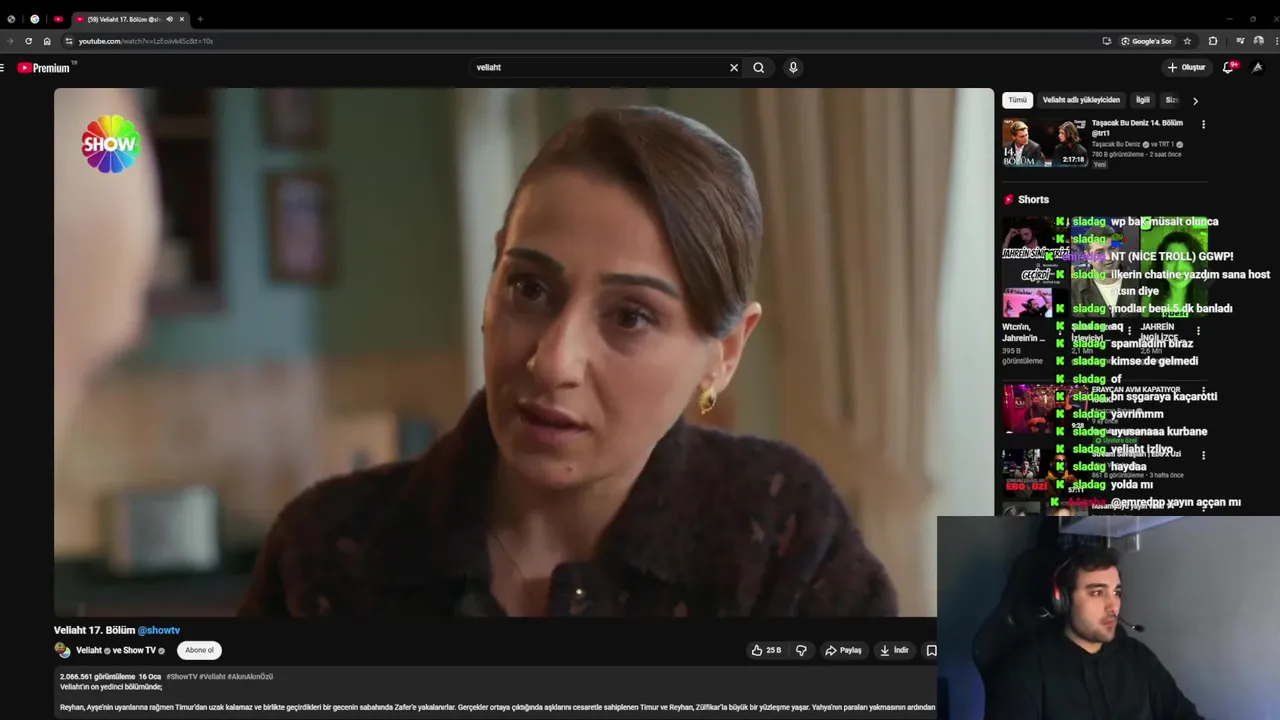The image size is (1280, 720).
Task: Open the Taşacak Bu Deniz 14. Bölüm title
Action: tap(1137, 127)
